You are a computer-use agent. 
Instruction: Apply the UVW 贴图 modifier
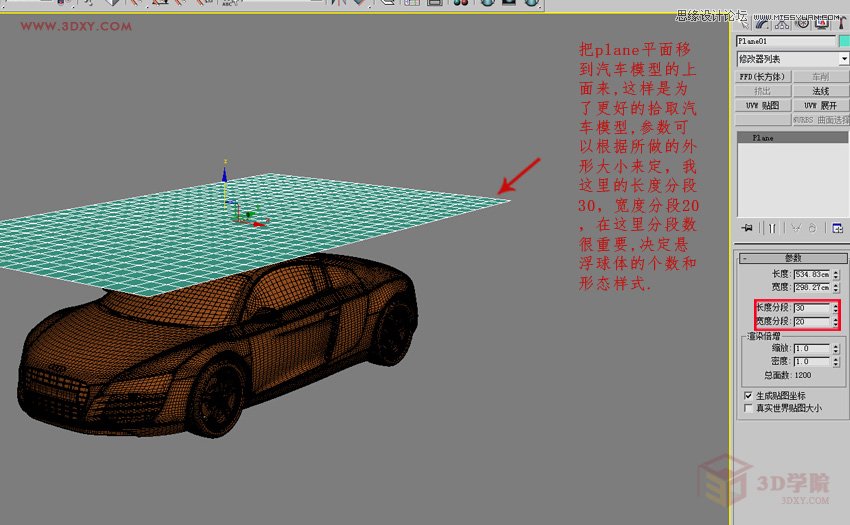763,105
